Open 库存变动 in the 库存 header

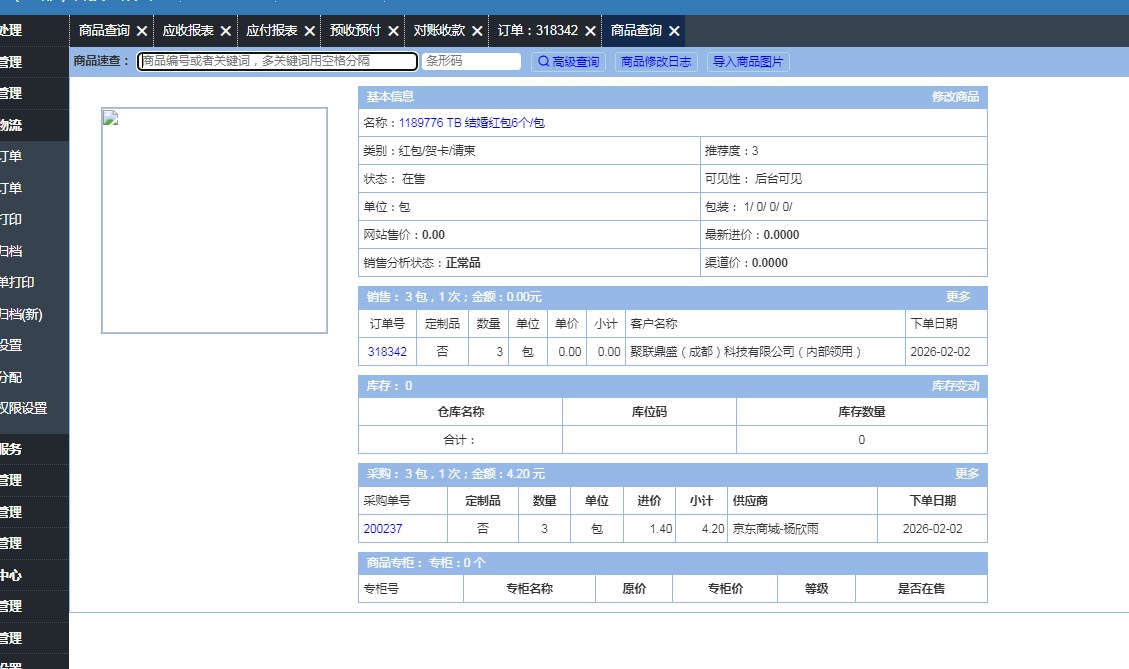955,386
